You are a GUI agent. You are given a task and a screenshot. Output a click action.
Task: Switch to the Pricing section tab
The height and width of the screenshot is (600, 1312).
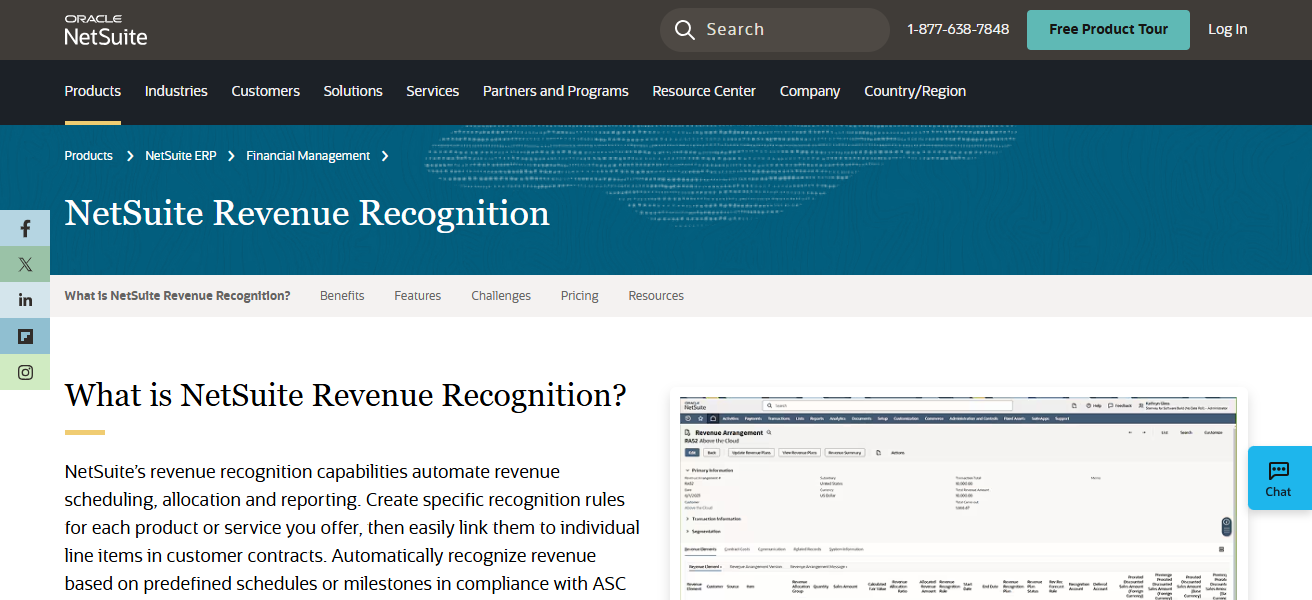(x=579, y=295)
